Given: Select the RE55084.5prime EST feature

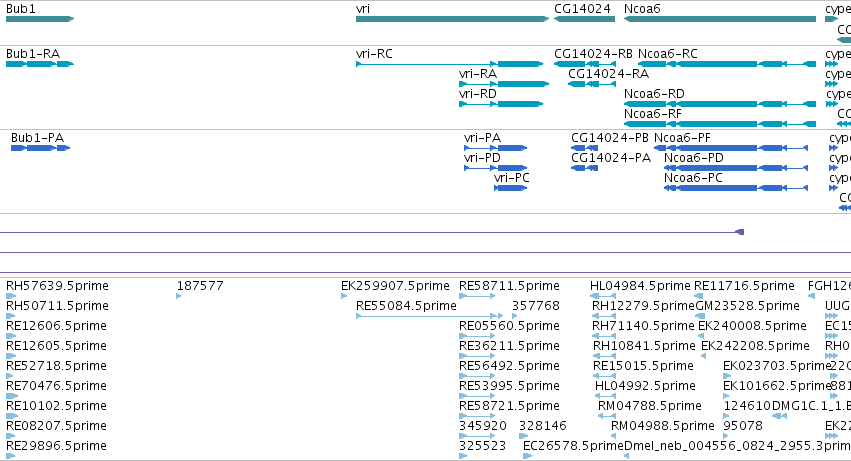Looking at the screenshot, I should coord(429,316).
